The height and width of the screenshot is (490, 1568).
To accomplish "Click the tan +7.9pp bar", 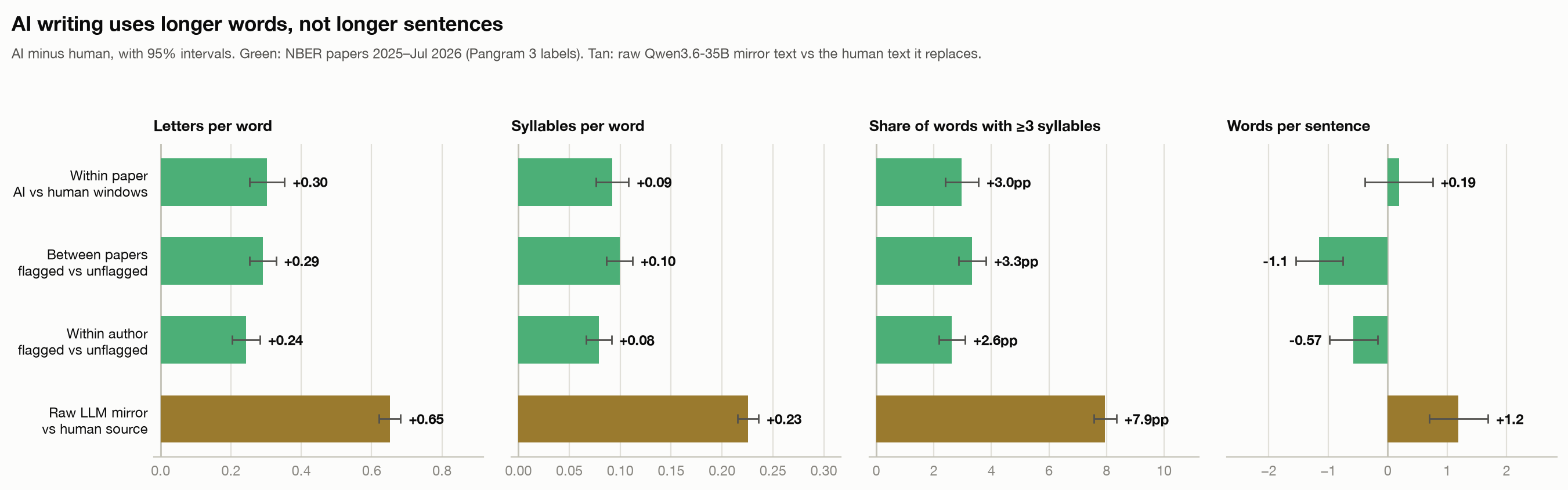I will pos(991,419).
